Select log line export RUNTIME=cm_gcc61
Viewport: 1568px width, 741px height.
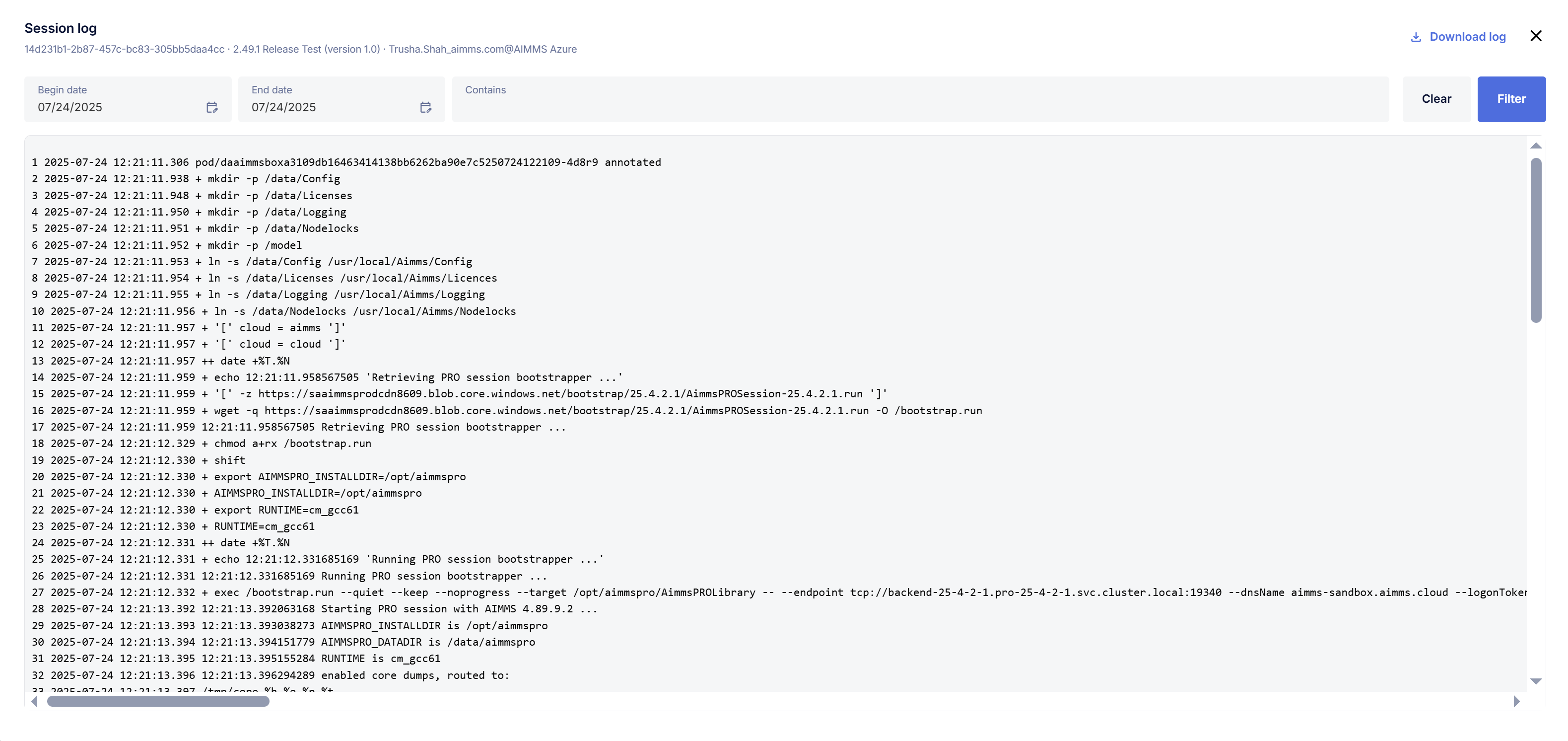195,510
